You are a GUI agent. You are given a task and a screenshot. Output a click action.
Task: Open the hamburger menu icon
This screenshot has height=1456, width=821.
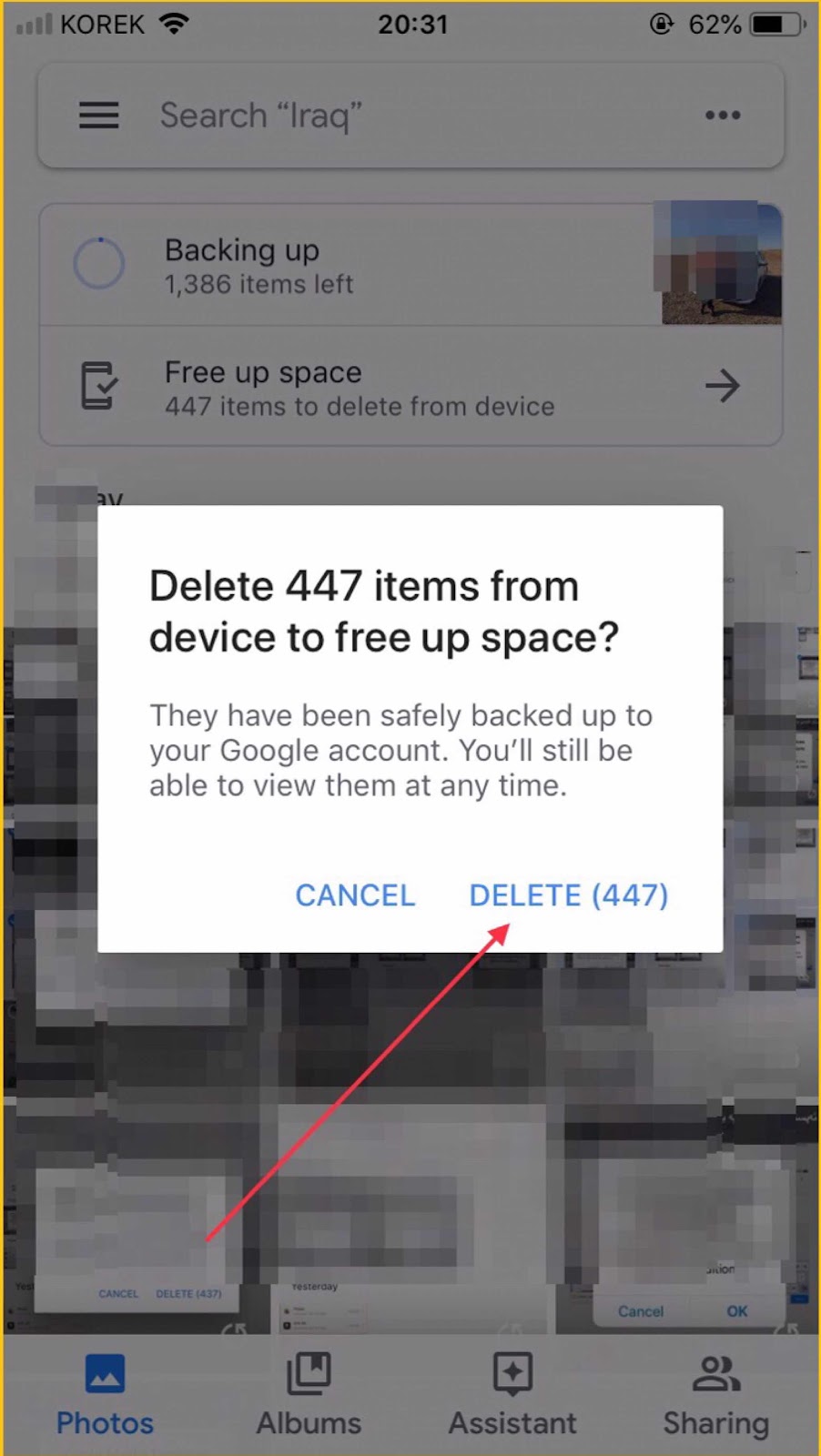[x=98, y=116]
